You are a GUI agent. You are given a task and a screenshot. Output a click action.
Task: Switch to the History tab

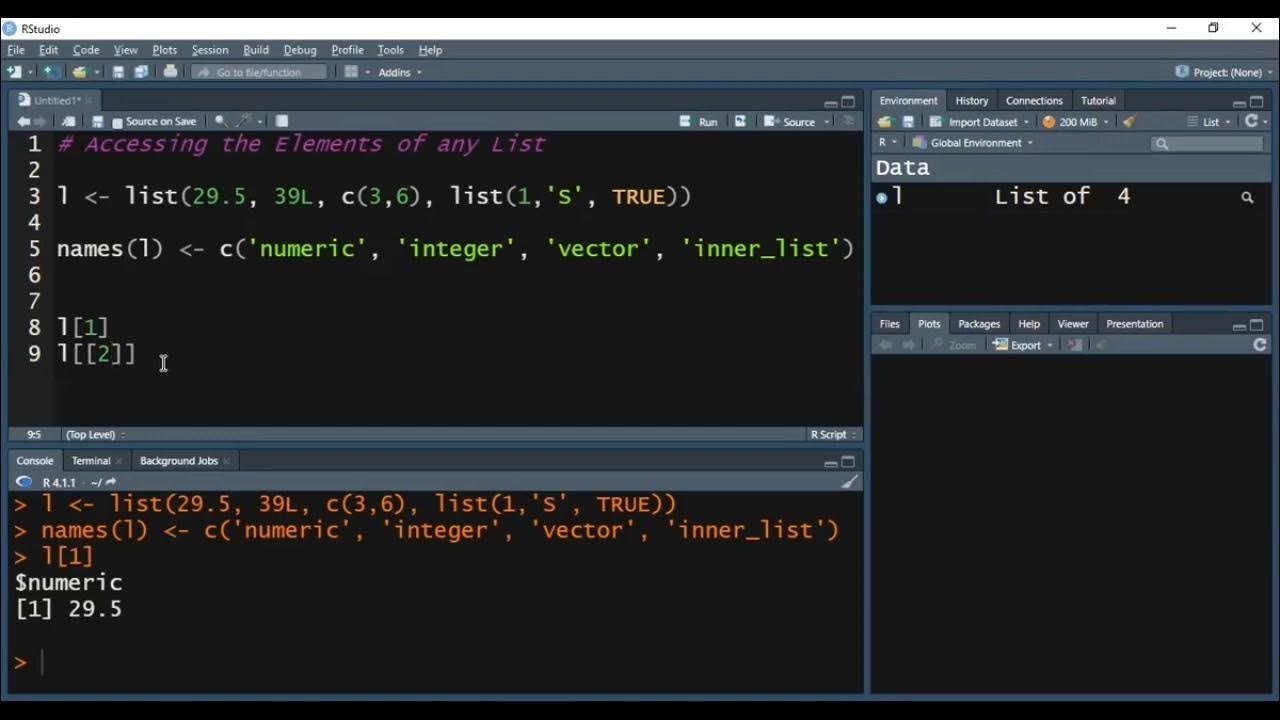[x=971, y=101]
